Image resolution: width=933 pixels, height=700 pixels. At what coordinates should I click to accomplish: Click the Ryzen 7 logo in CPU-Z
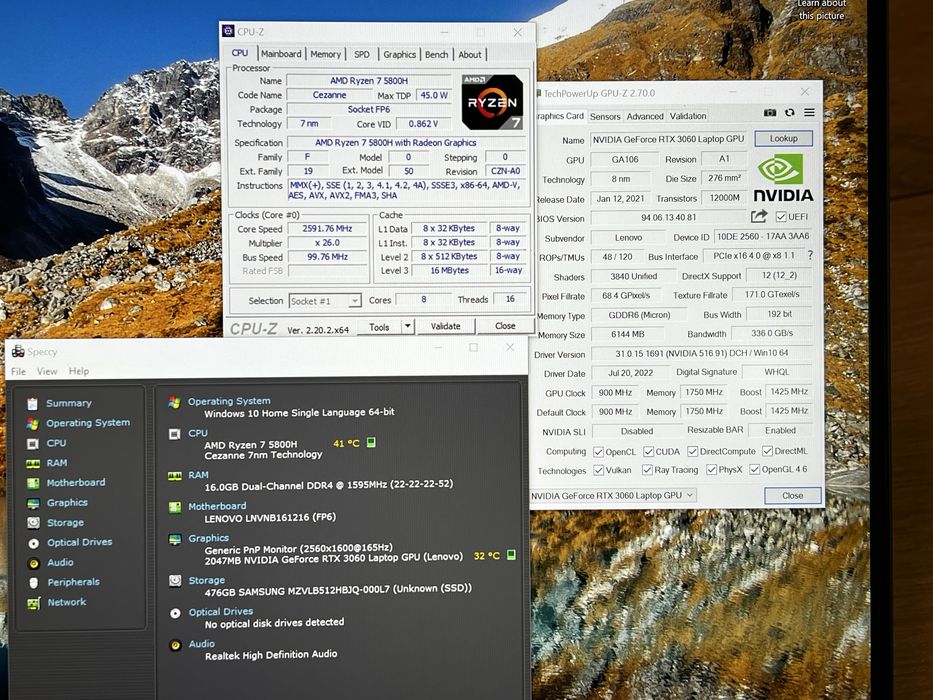[x=492, y=102]
